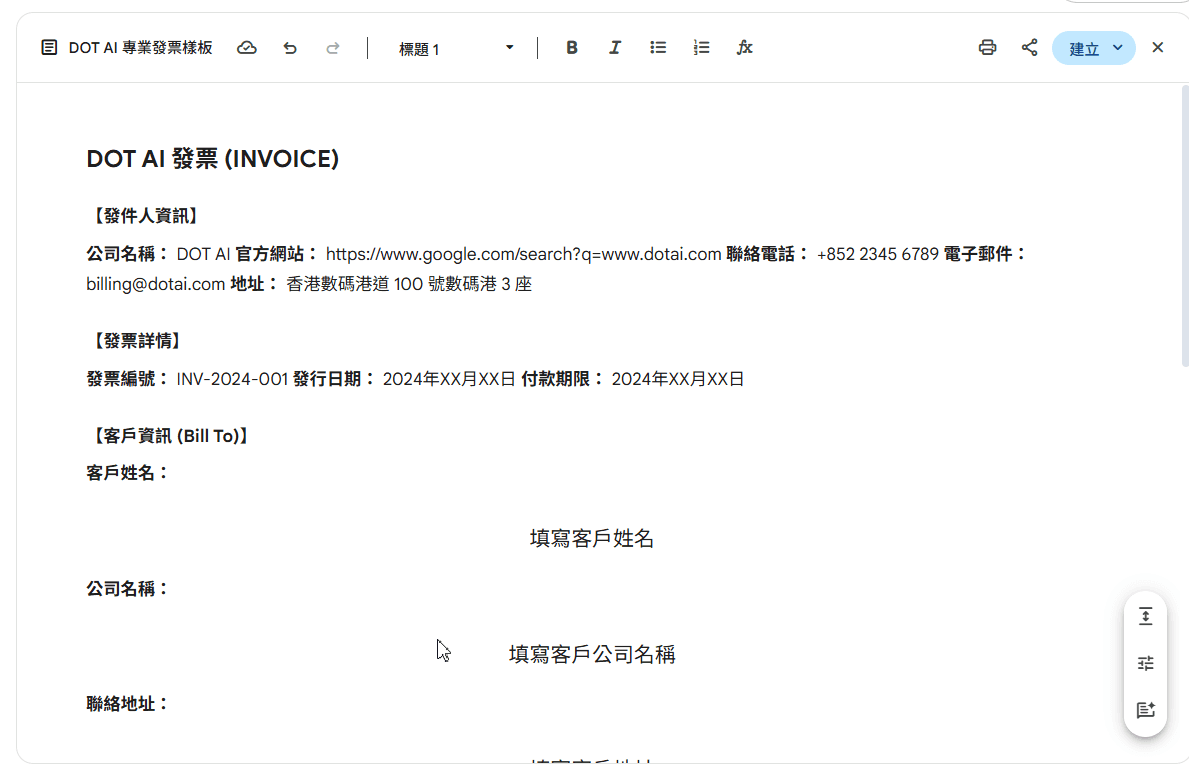The height and width of the screenshot is (775, 1189).
Task: Click the cloud save status icon
Action: pos(246,48)
